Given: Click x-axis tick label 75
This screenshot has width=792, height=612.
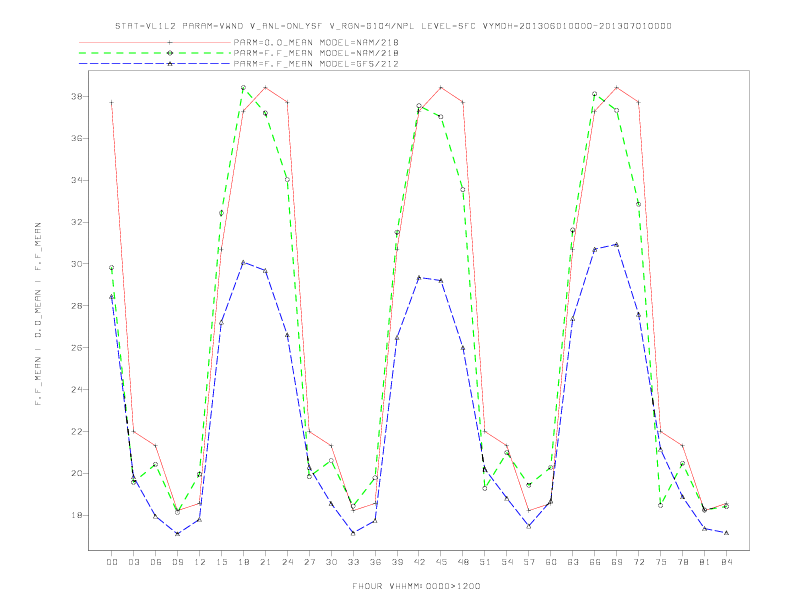Looking at the screenshot, I should point(661,562).
